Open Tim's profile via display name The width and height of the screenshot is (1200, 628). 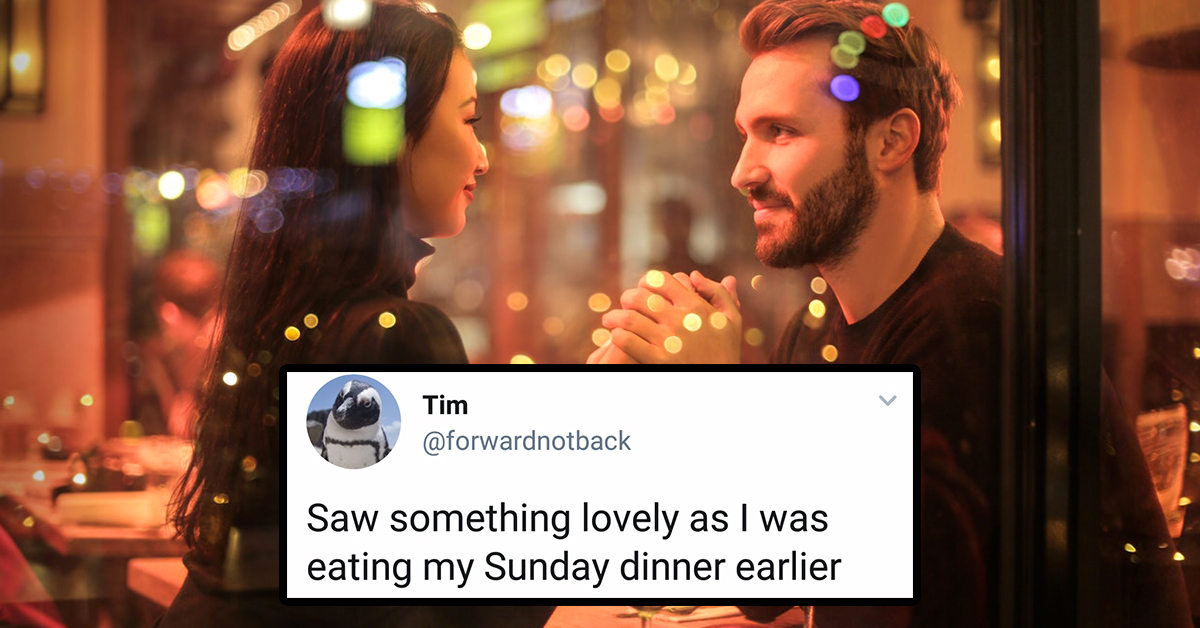click(445, 405)
